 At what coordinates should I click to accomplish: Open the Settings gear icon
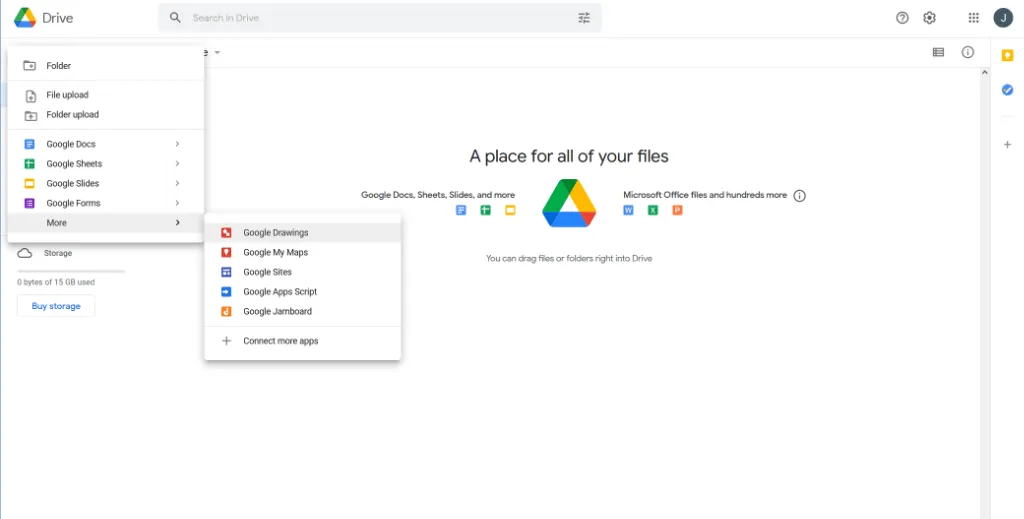point(929,18)
